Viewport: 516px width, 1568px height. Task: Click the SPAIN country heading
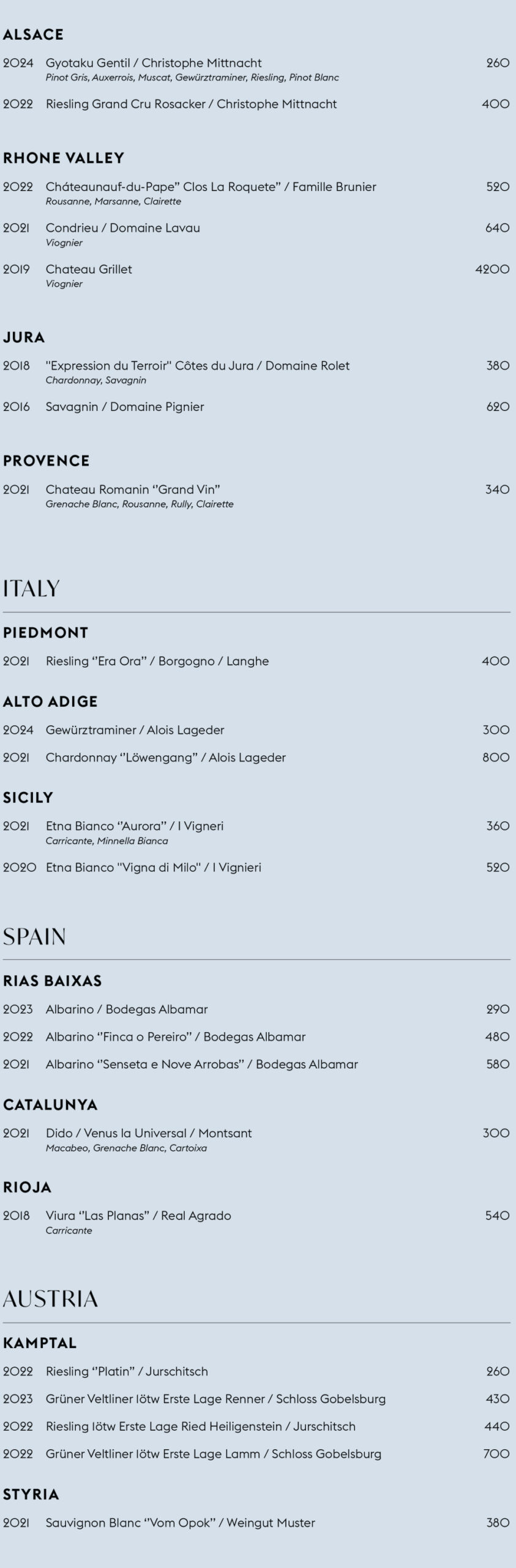[34, 937]
